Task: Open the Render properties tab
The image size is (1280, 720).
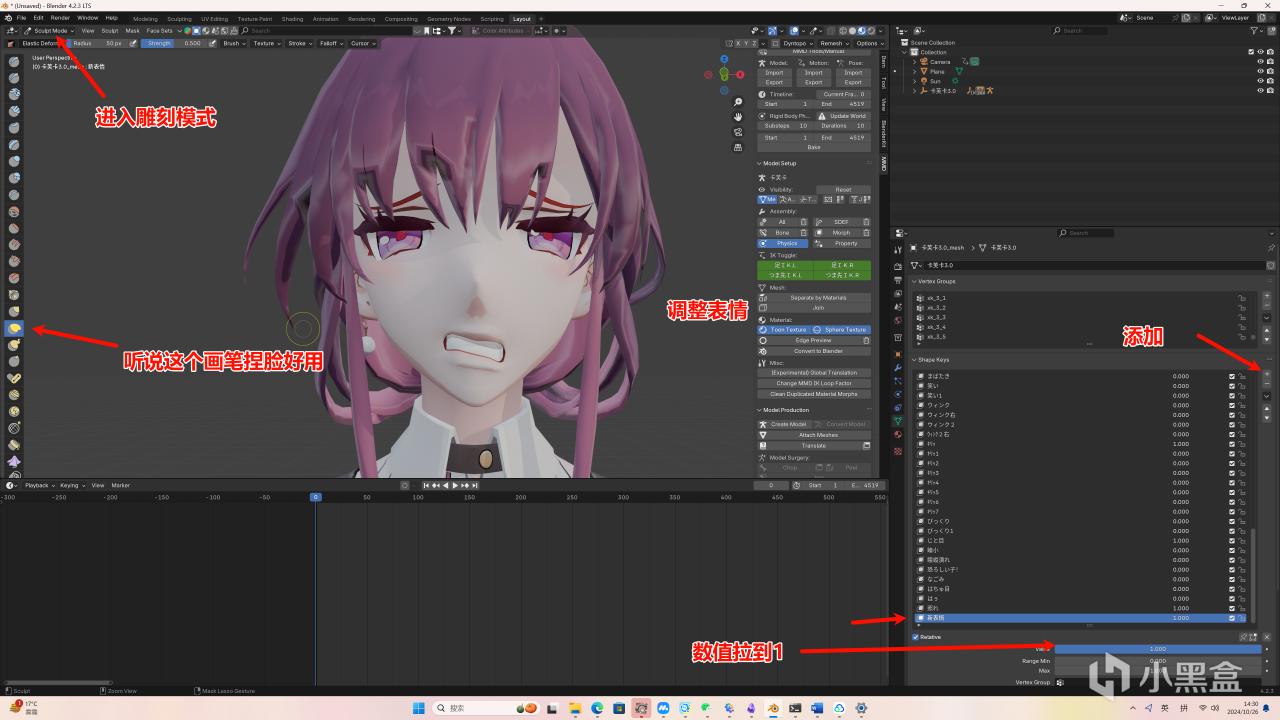Action: click(x=897, y=266)
